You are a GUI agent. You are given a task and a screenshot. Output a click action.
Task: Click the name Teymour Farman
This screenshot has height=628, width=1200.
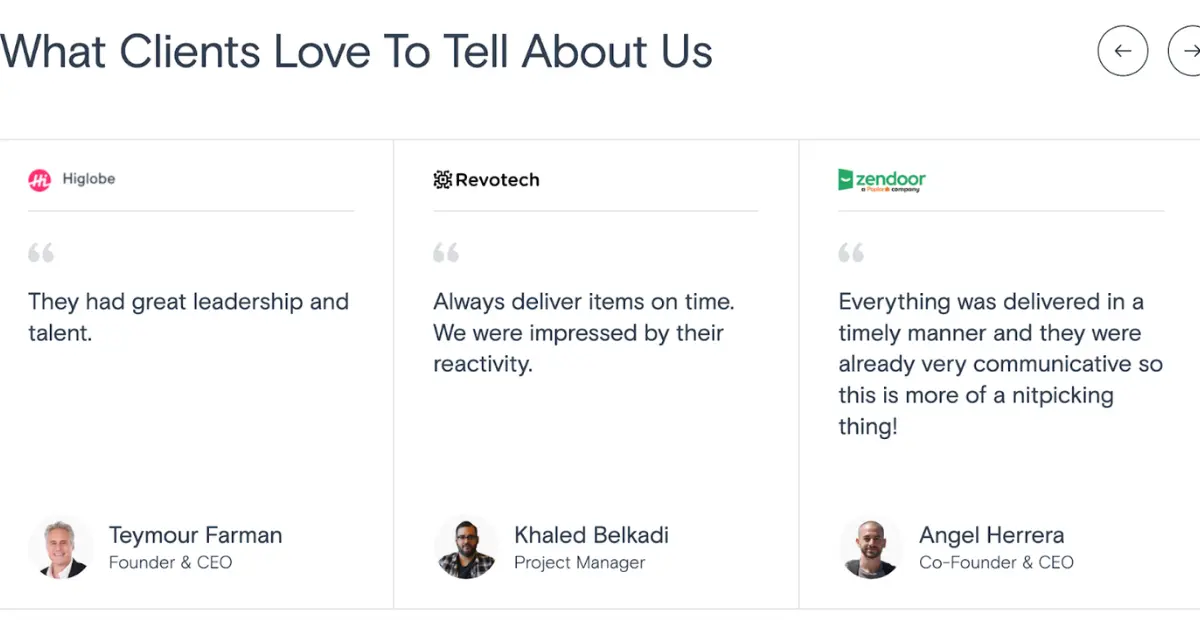pos(195,535)
